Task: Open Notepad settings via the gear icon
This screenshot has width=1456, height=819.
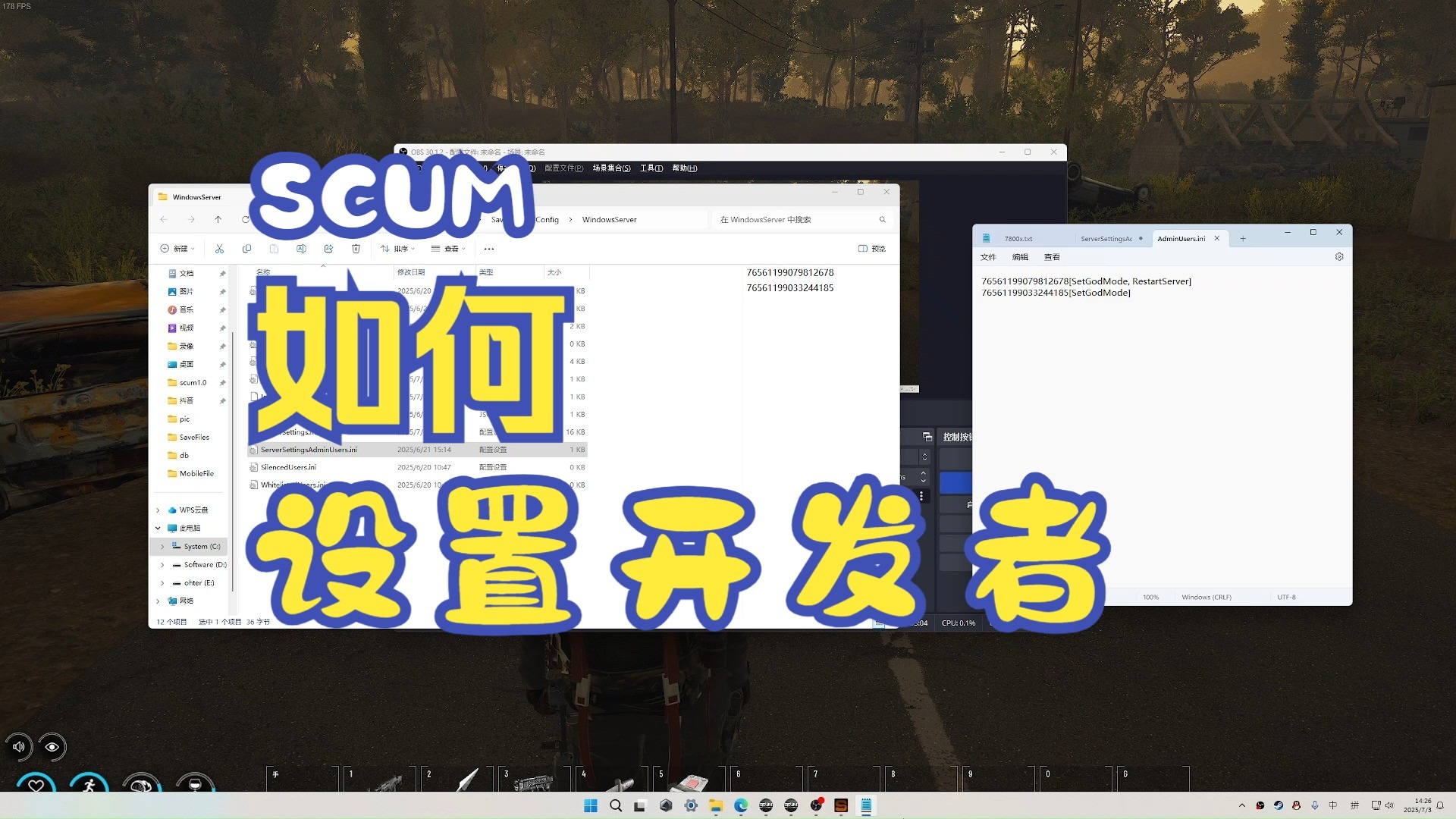Action: pyautogui.click(x=1339, y=256)
